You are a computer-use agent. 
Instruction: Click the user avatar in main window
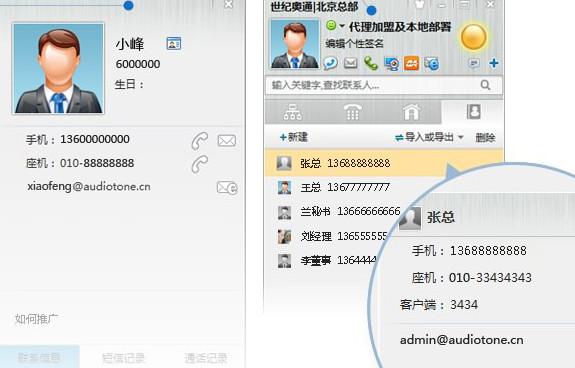(294, 44)
